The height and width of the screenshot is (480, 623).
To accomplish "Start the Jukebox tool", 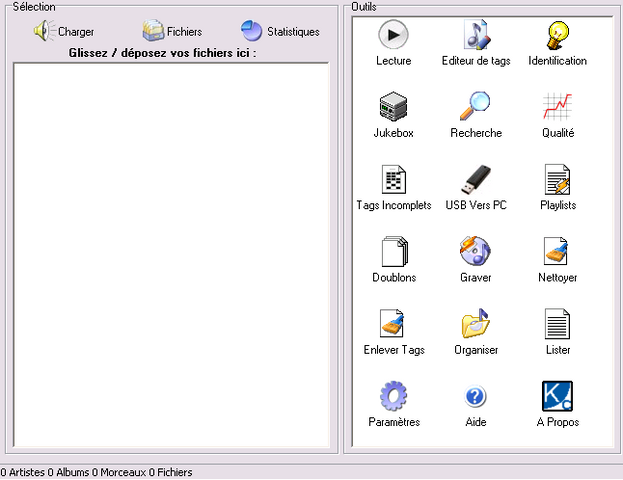I will [x=393, y=115].
